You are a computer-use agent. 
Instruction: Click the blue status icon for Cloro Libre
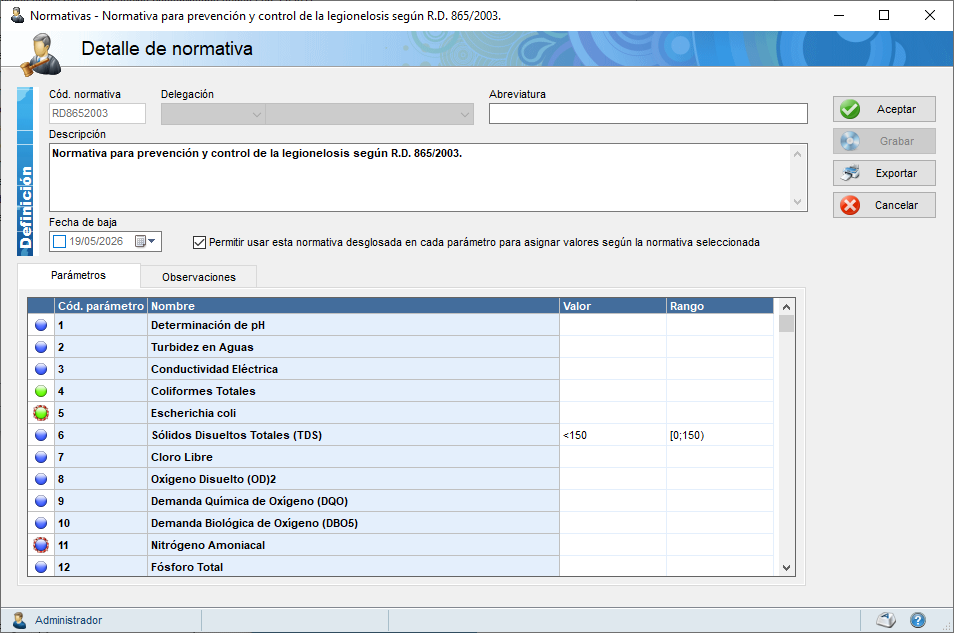(x=41, y=457)
